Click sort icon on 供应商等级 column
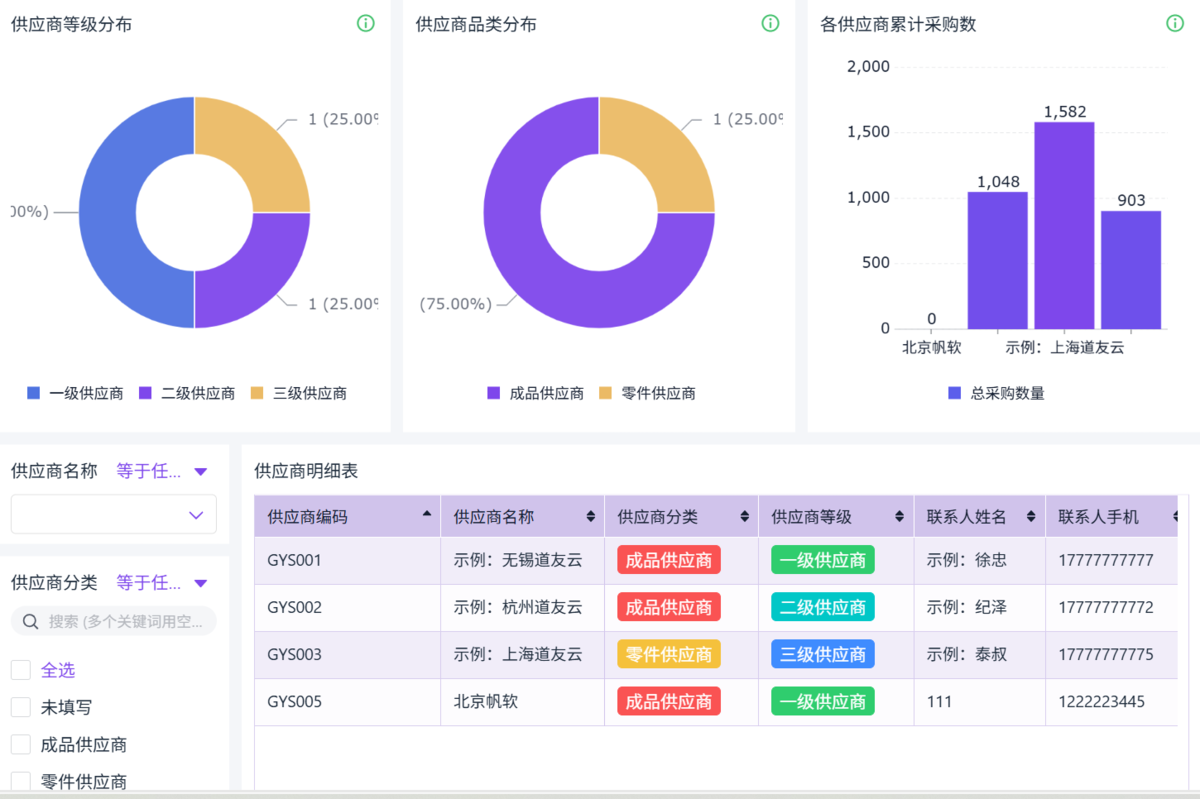The image size is (1200, 799). click(x=900, y=517)
